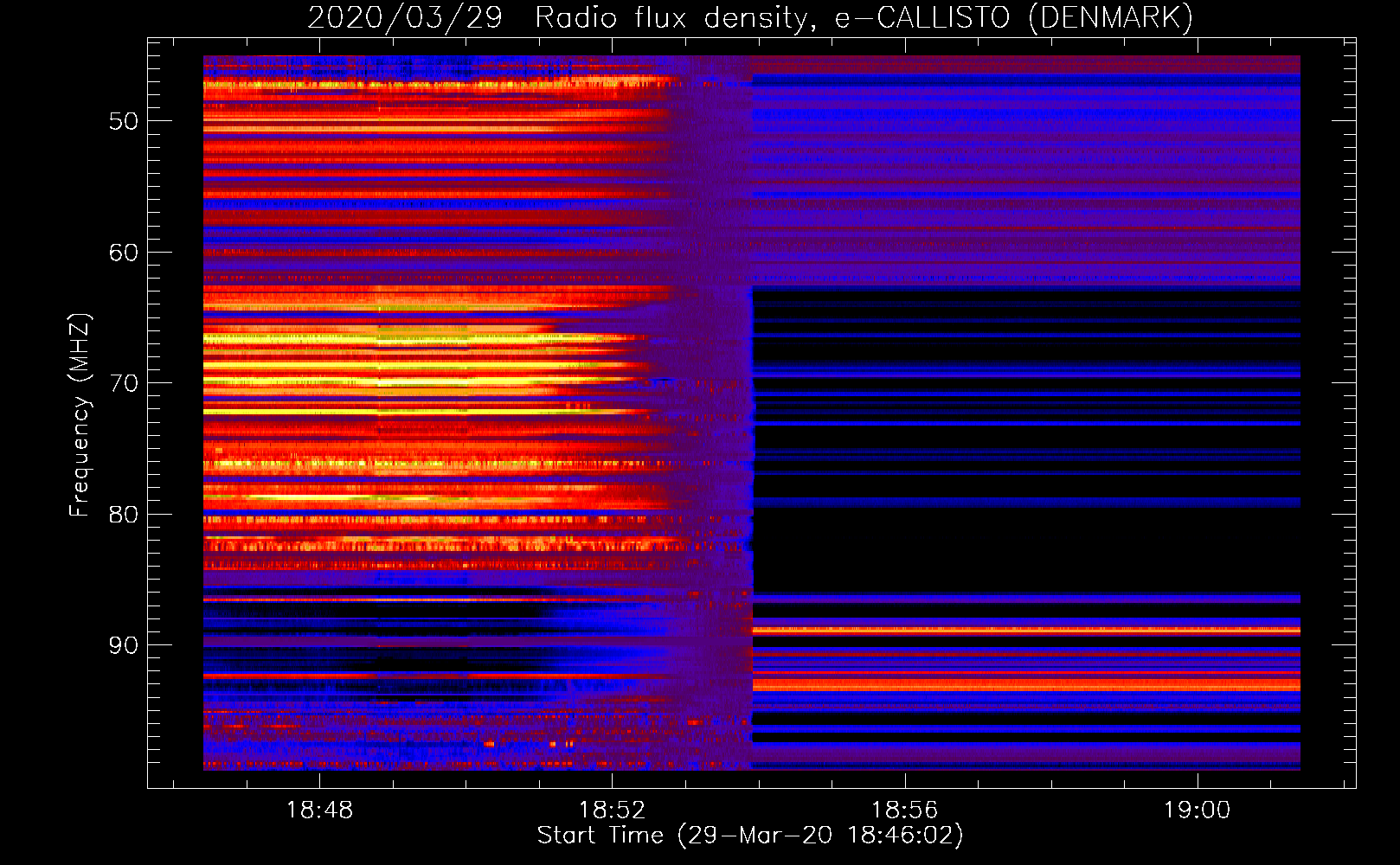Click the 18:48 time tick label

320,811
